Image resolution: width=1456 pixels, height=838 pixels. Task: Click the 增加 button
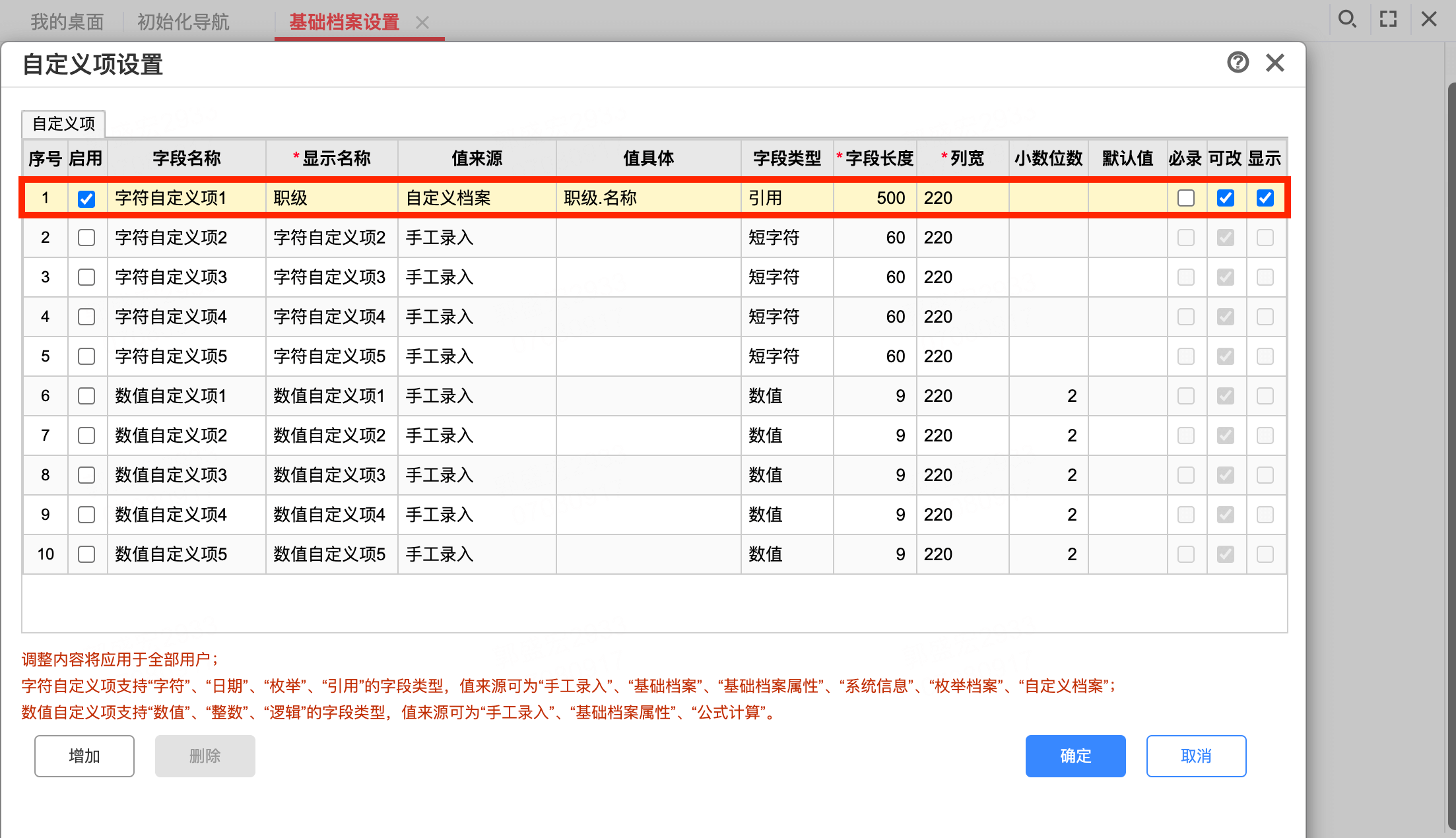[x=84, y=756]
